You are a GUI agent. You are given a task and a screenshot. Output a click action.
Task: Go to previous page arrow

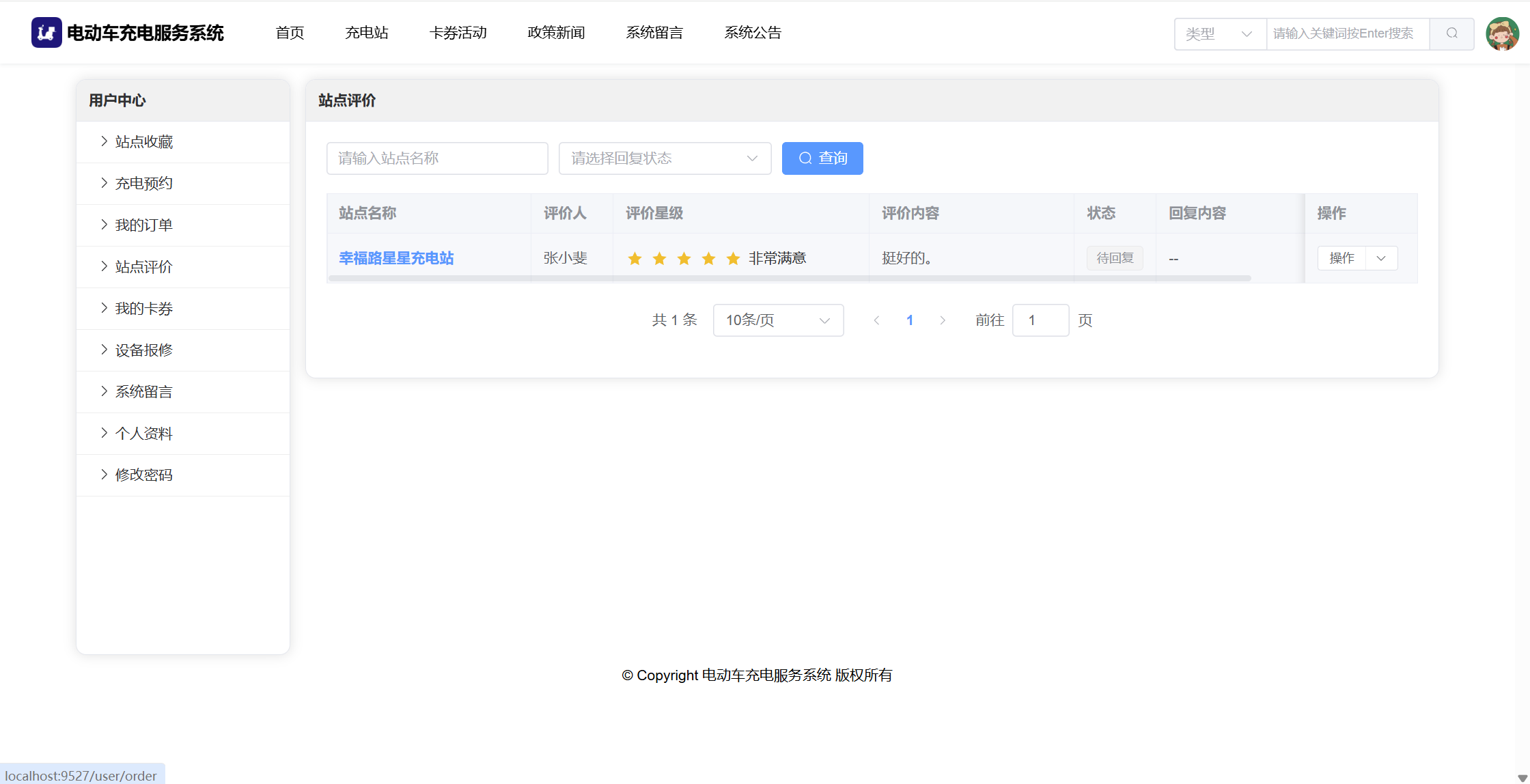876,320
